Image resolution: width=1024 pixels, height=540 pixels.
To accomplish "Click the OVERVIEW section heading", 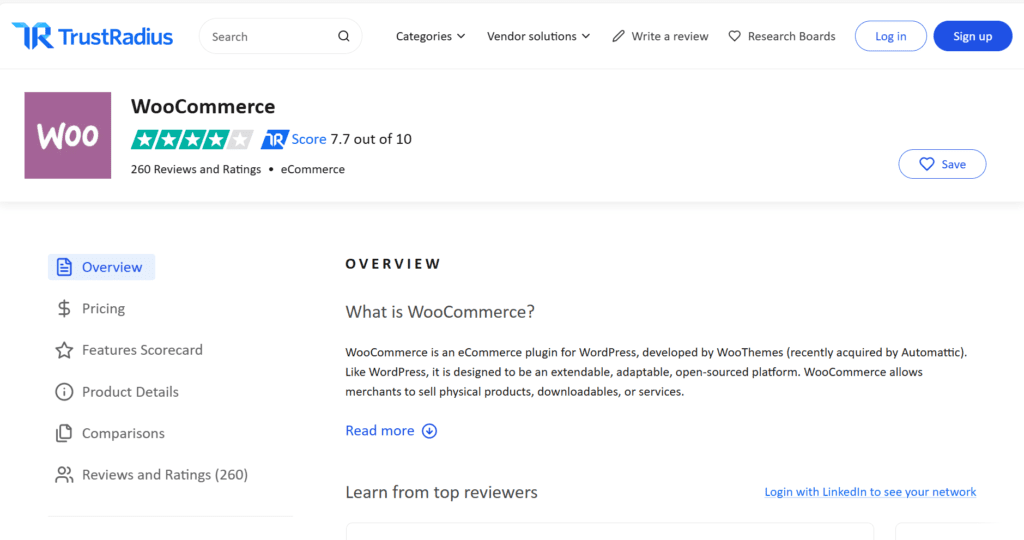I will click(x=393, y=264).
